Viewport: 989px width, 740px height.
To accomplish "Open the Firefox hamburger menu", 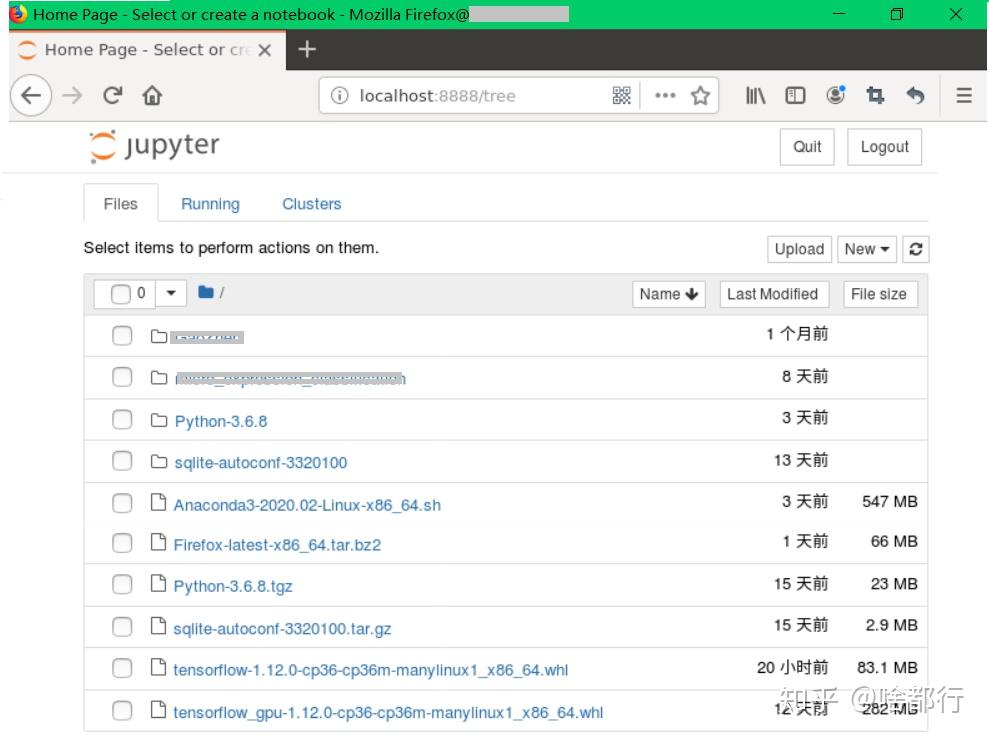I will click(963, 95).
